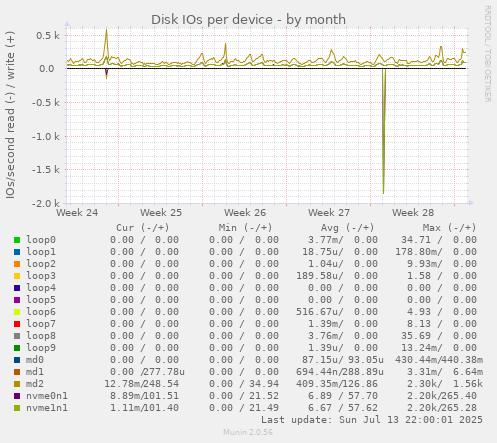This screenshot has width=497, height=443.
Task: Select the loop1 legend label
Action: click(41, 252)
